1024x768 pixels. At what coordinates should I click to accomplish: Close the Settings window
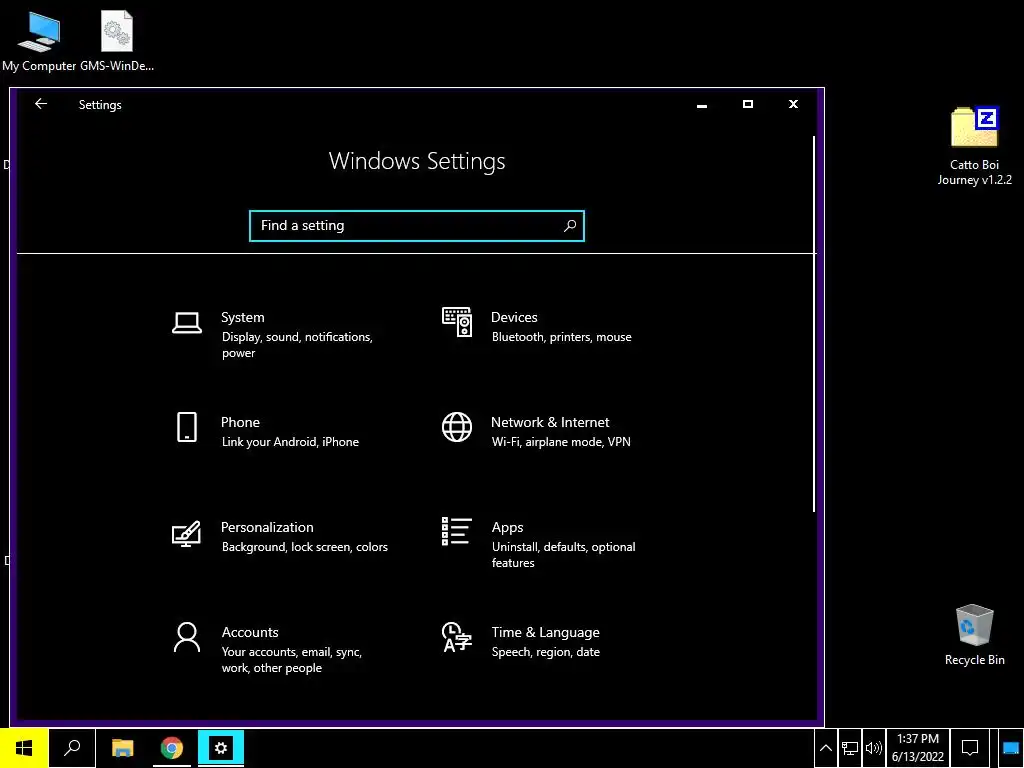click(793, 104)
